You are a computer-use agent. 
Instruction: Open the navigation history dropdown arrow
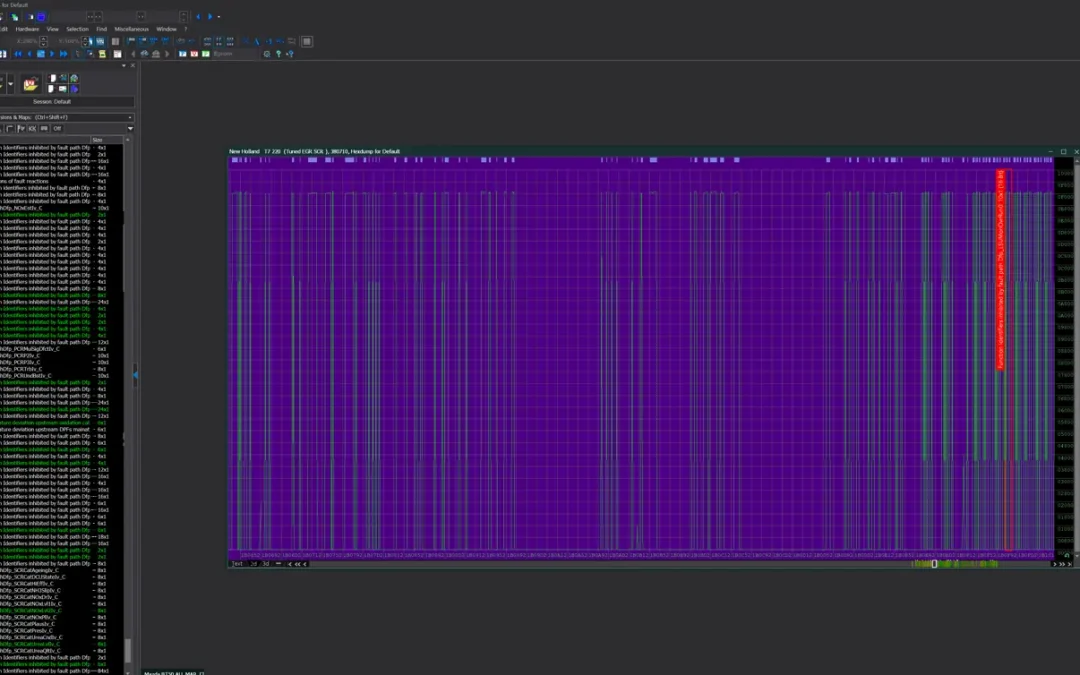coord(219,17)
